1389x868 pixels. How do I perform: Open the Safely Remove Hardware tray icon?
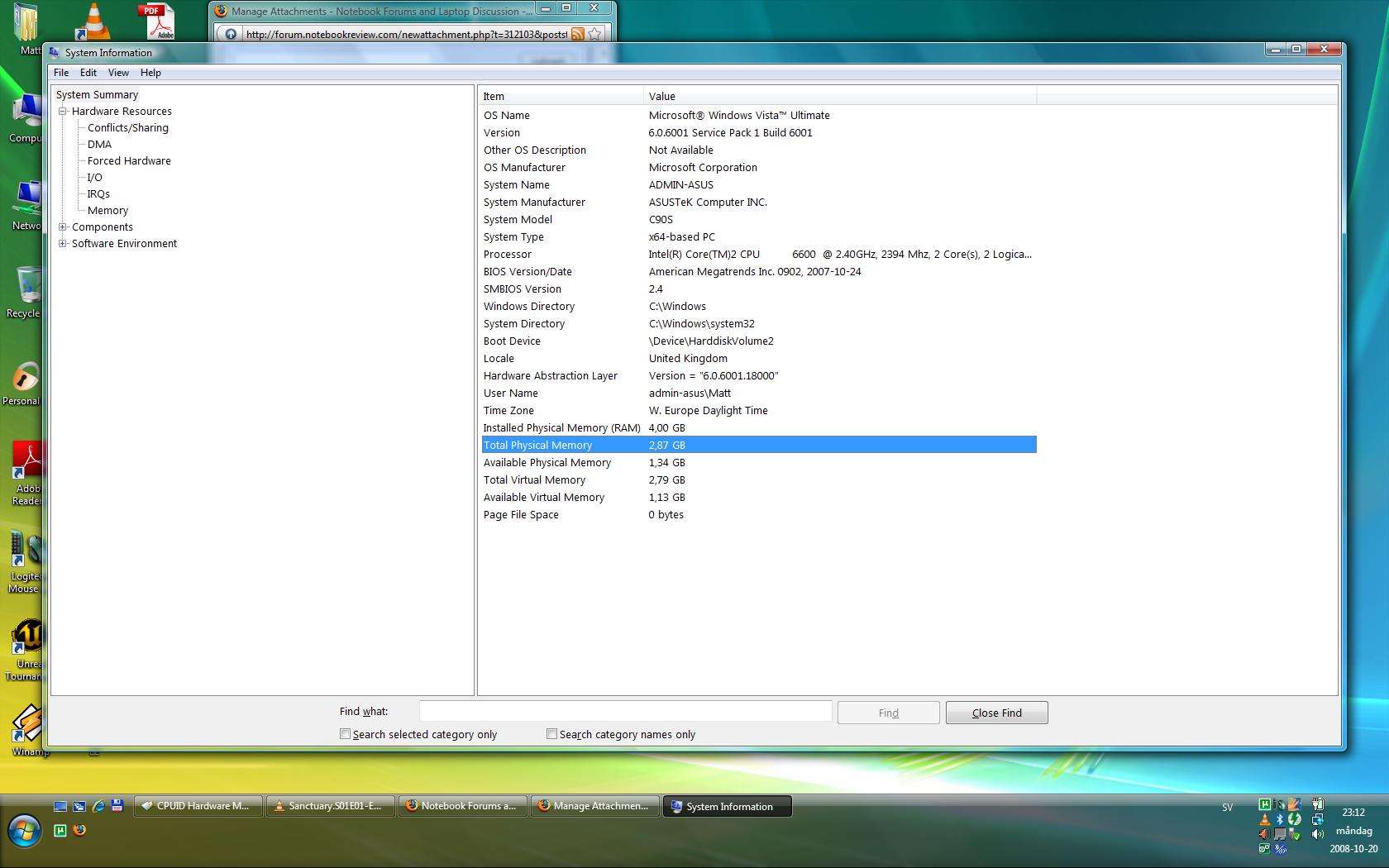coord(1295,834)
